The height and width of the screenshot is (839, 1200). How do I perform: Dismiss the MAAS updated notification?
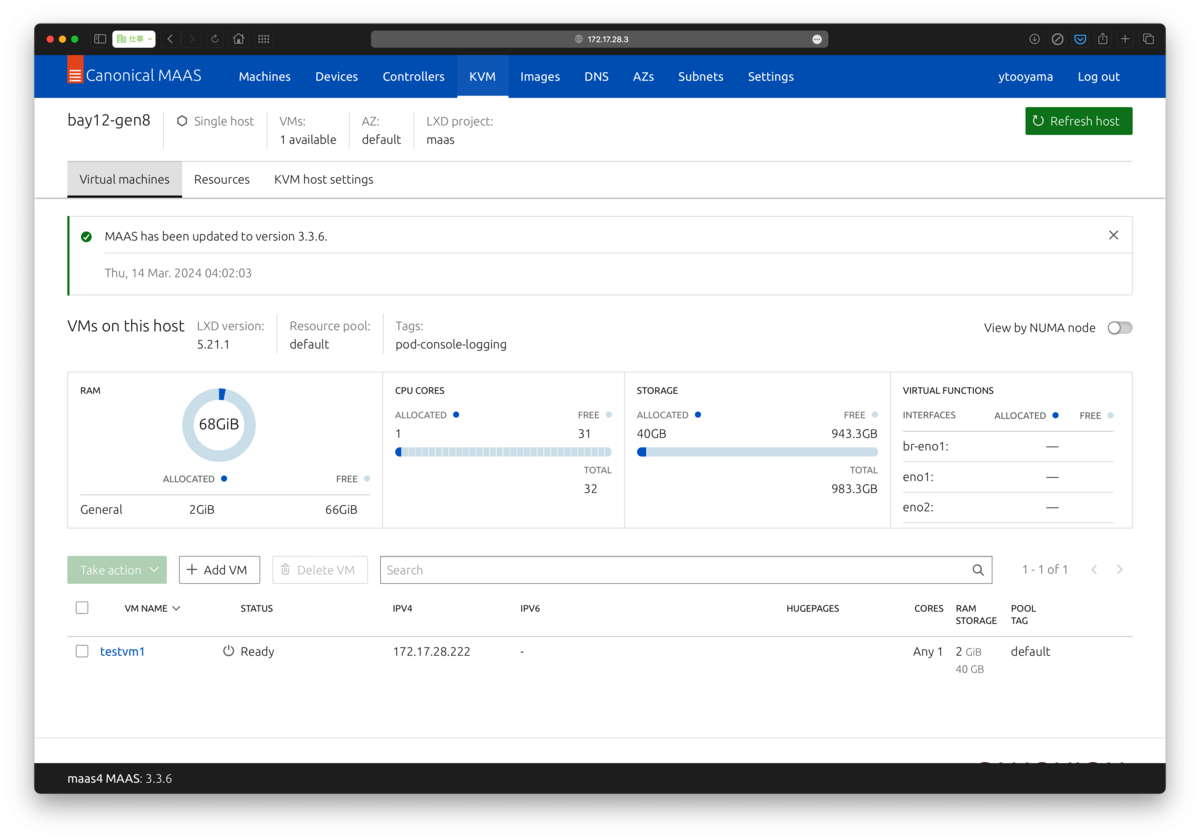[x=1113, y=235]
